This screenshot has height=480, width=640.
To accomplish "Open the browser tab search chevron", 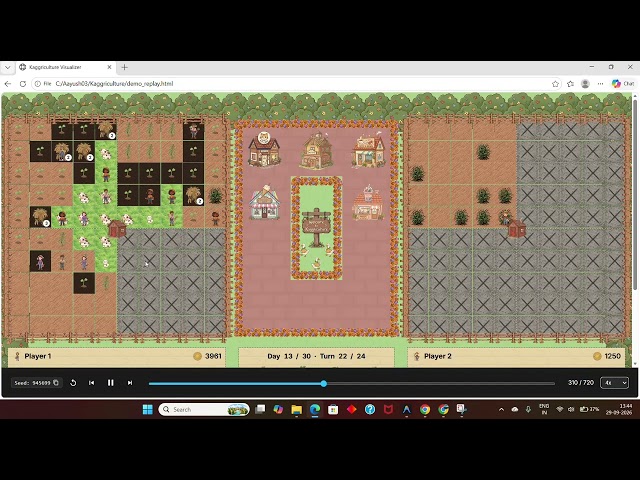I will click(x=8, y=67).
